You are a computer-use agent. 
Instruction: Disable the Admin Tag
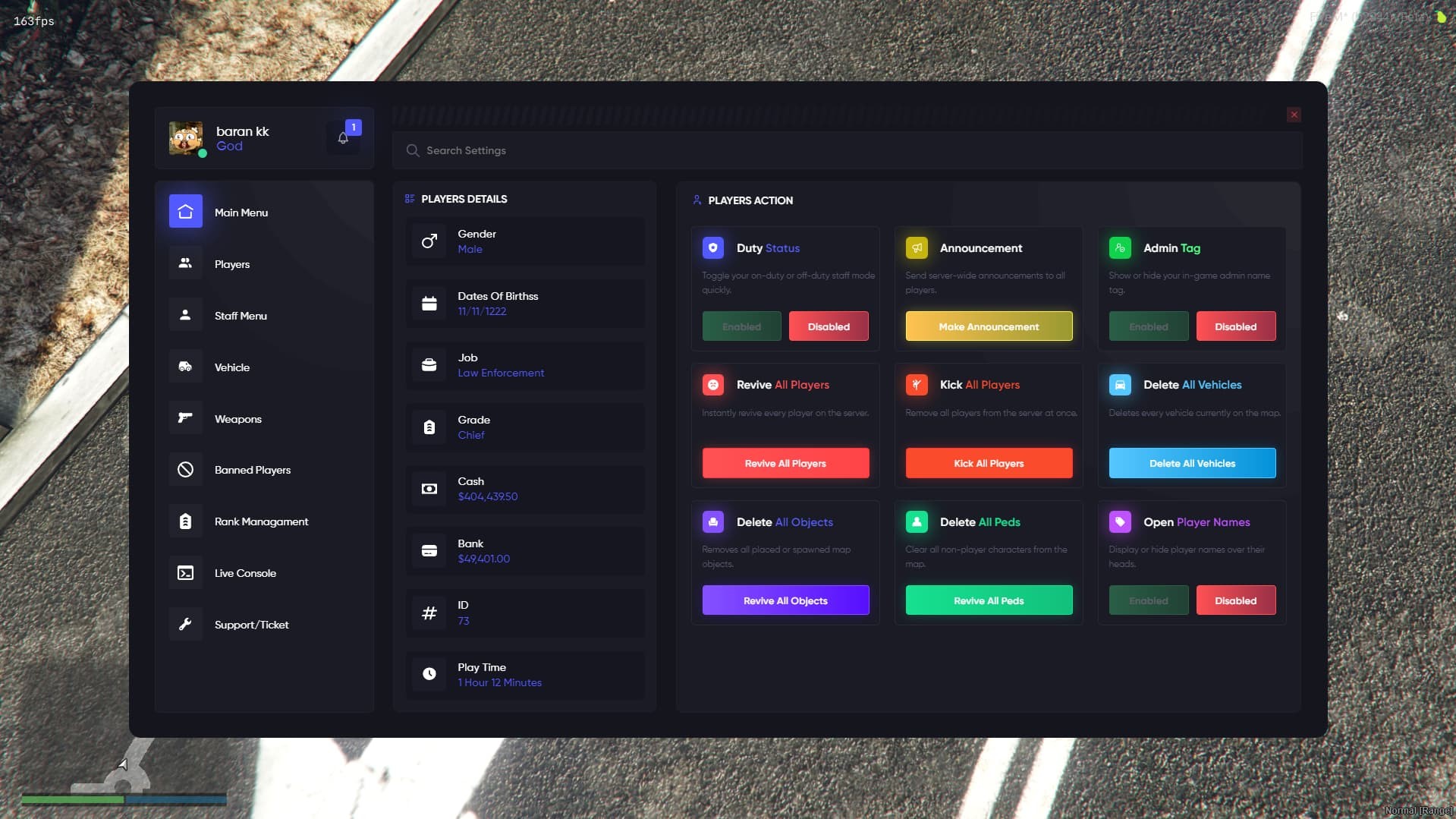click(1235, 326)
